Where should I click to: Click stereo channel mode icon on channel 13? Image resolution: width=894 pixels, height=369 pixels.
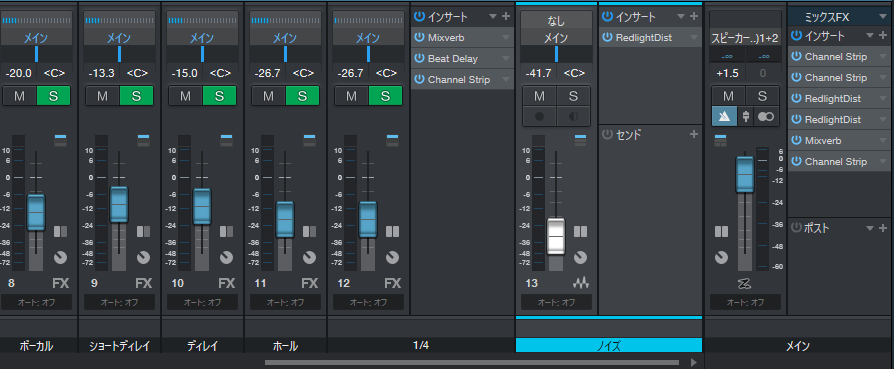[580, 232]
